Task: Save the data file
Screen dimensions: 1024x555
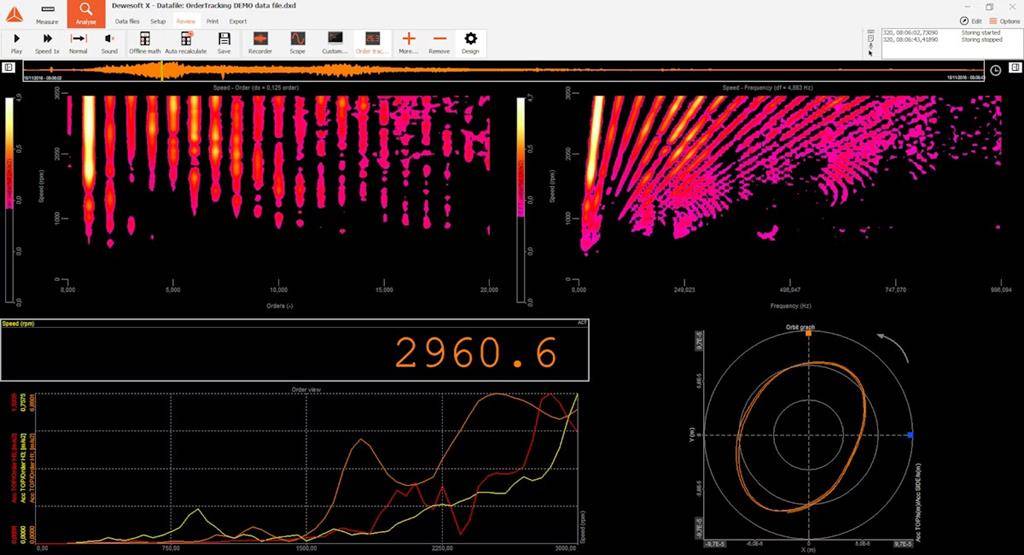Action: [x=224, y=42]
